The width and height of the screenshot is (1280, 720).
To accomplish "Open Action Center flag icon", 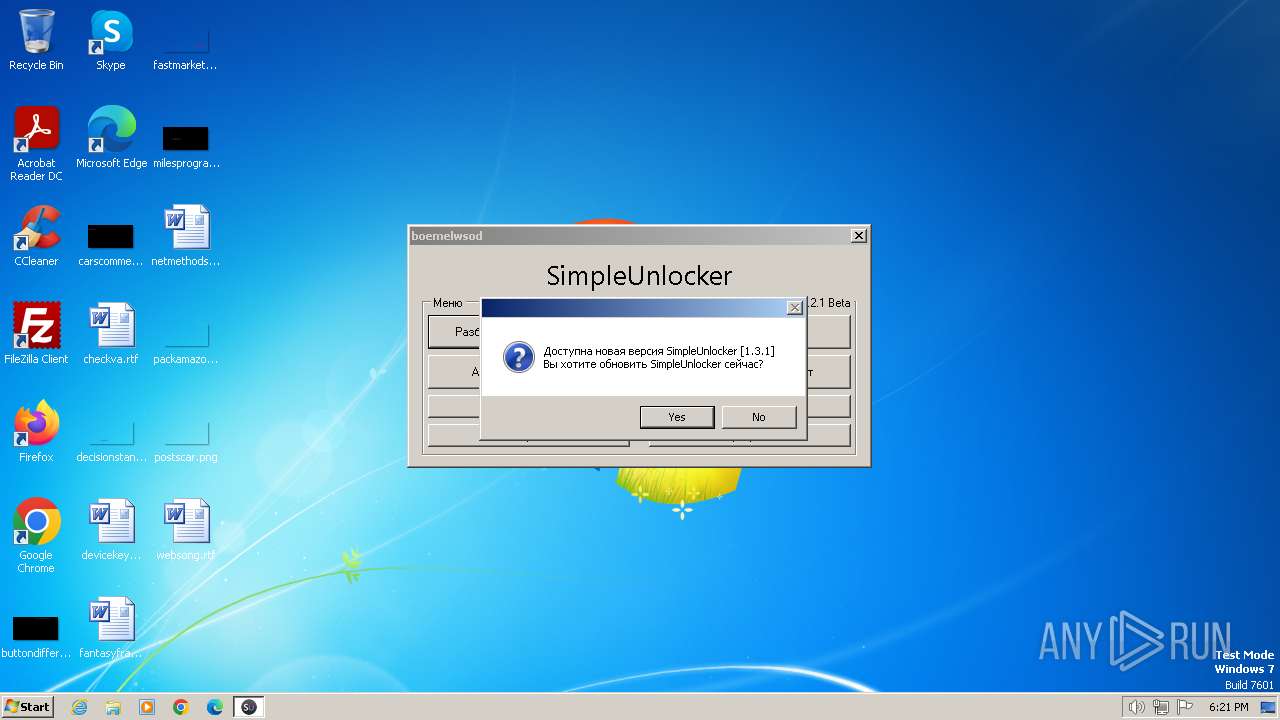I will click(1185, 707).
